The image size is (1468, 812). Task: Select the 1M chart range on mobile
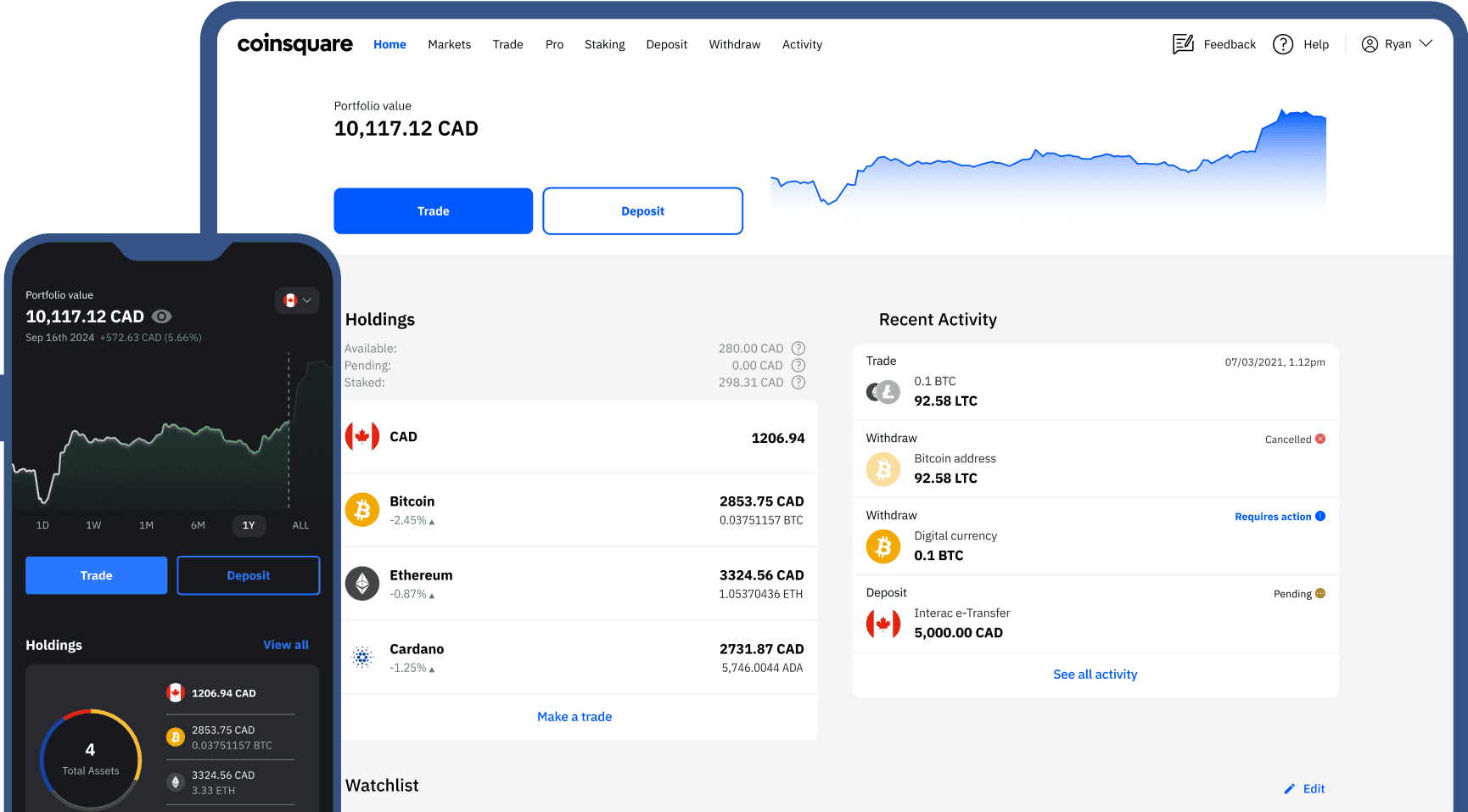146,525
